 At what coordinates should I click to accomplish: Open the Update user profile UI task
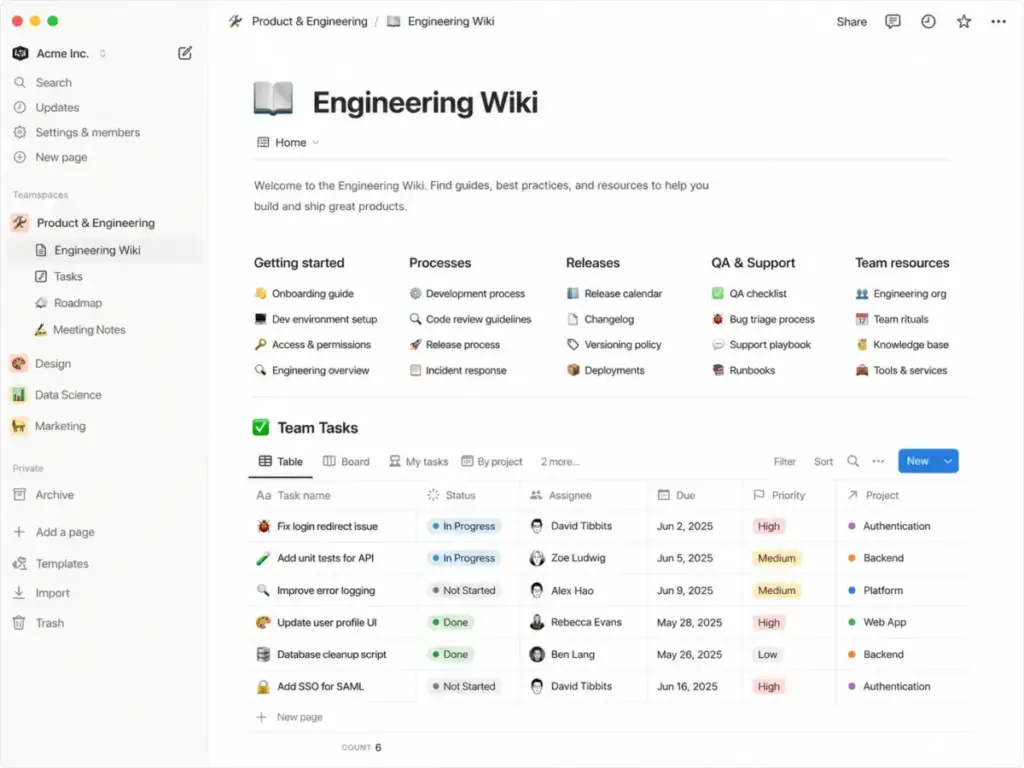(327, 622)
